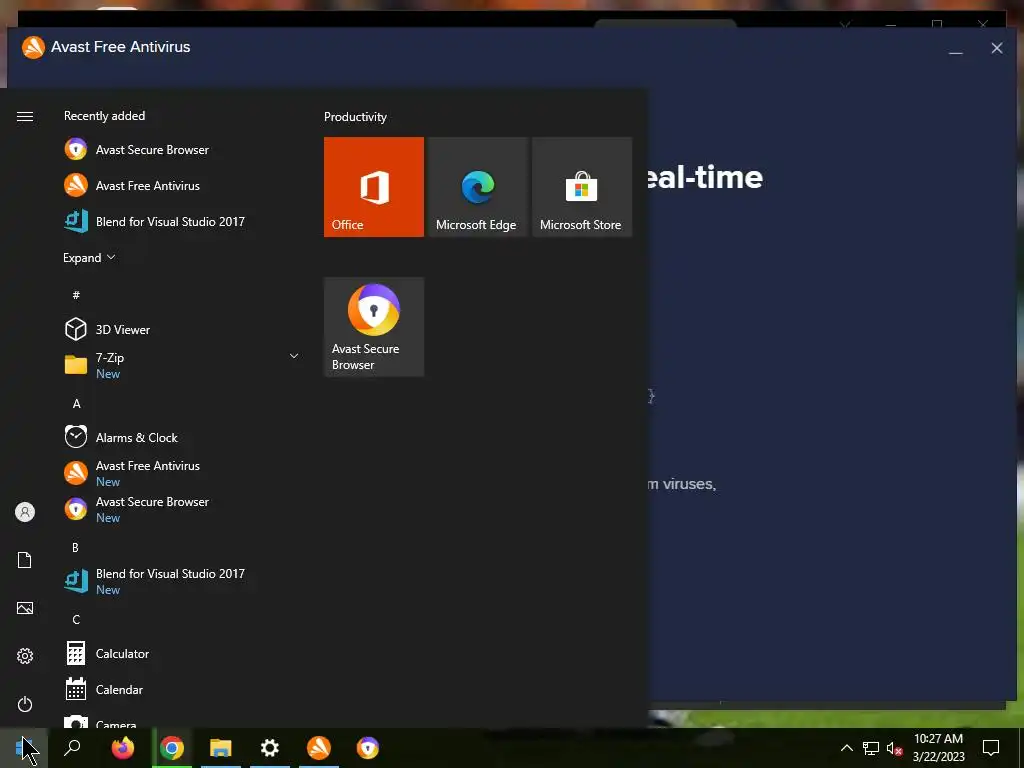The width and height of the screenshot is (1024, 768).
Task: Minimize the Avast Free Antivirus window
Action: [955, 48]
